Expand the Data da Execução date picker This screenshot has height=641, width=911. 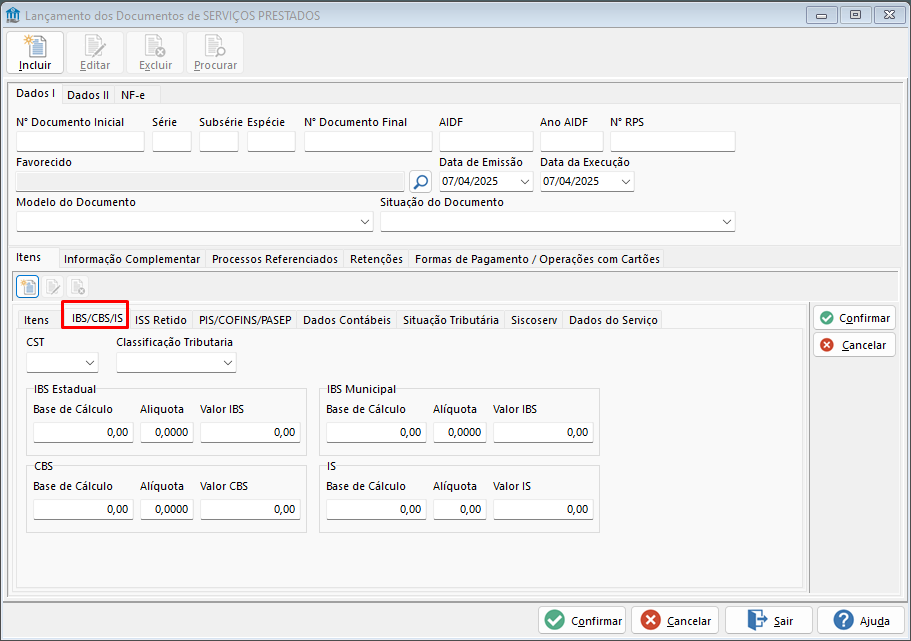click(x=626, y=181)
